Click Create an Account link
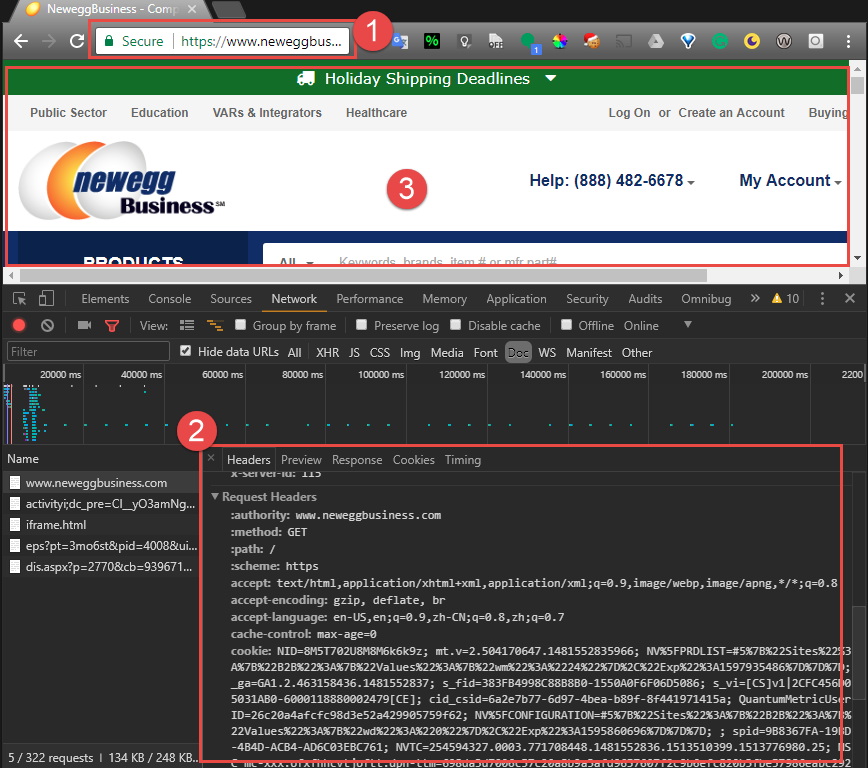This screenshot has height=768, width=868. coord(731,112)
